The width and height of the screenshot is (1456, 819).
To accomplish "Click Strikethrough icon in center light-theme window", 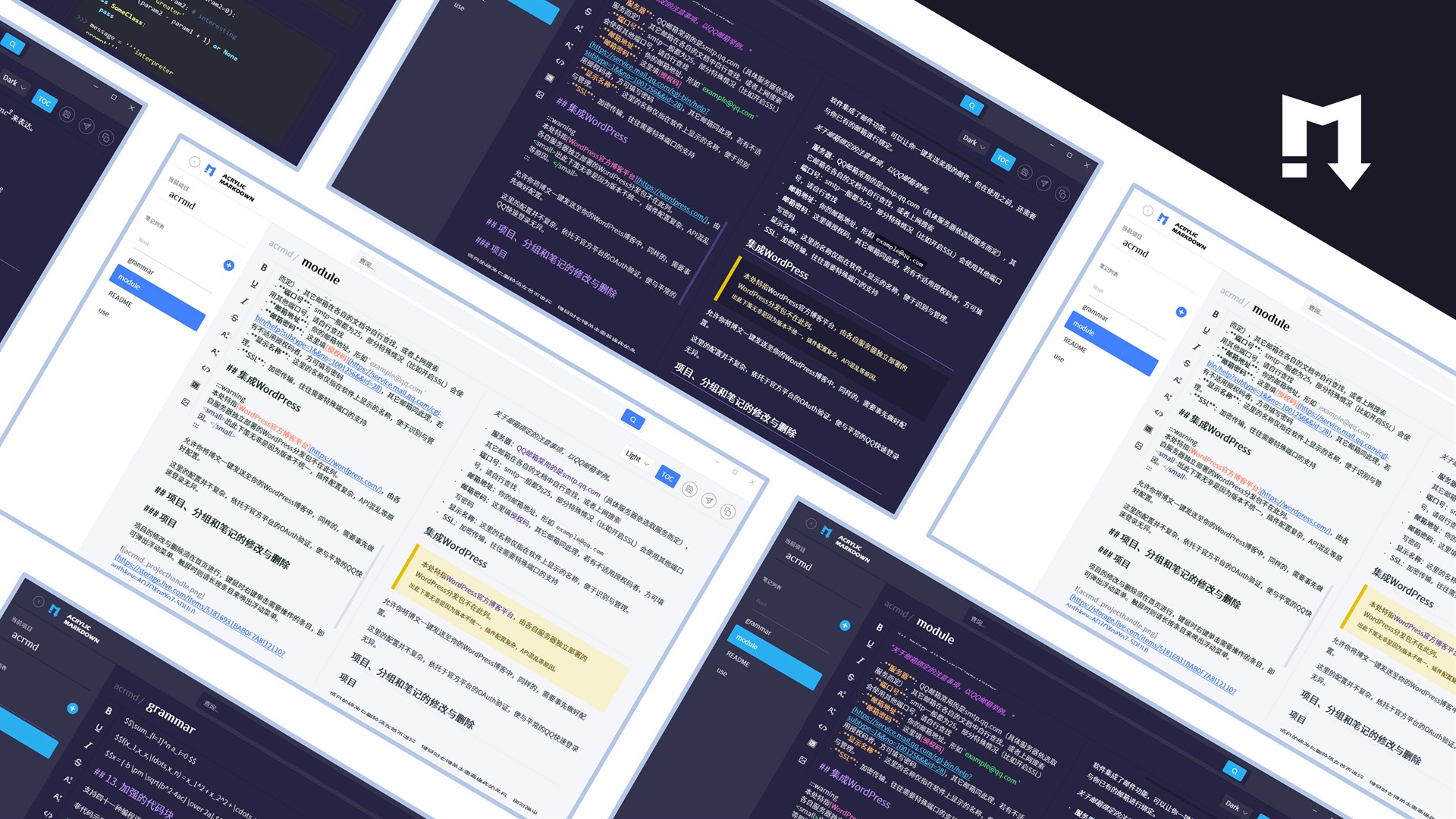I will (234, 318).
